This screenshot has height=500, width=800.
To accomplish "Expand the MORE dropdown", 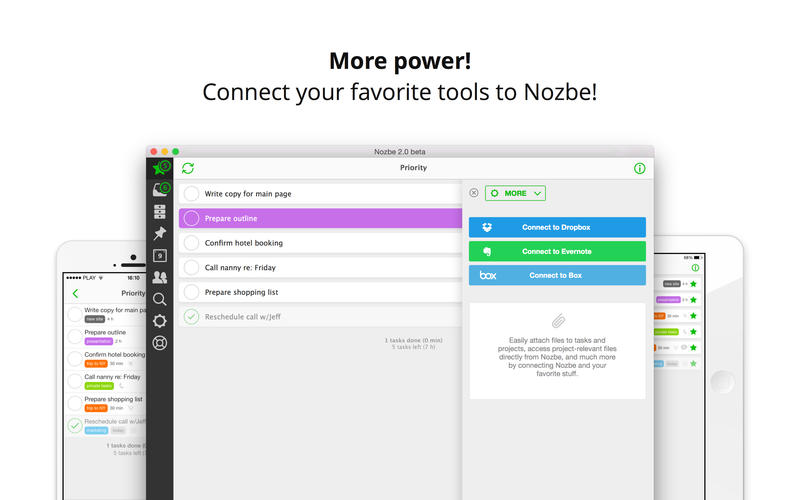I will point(515,193).
